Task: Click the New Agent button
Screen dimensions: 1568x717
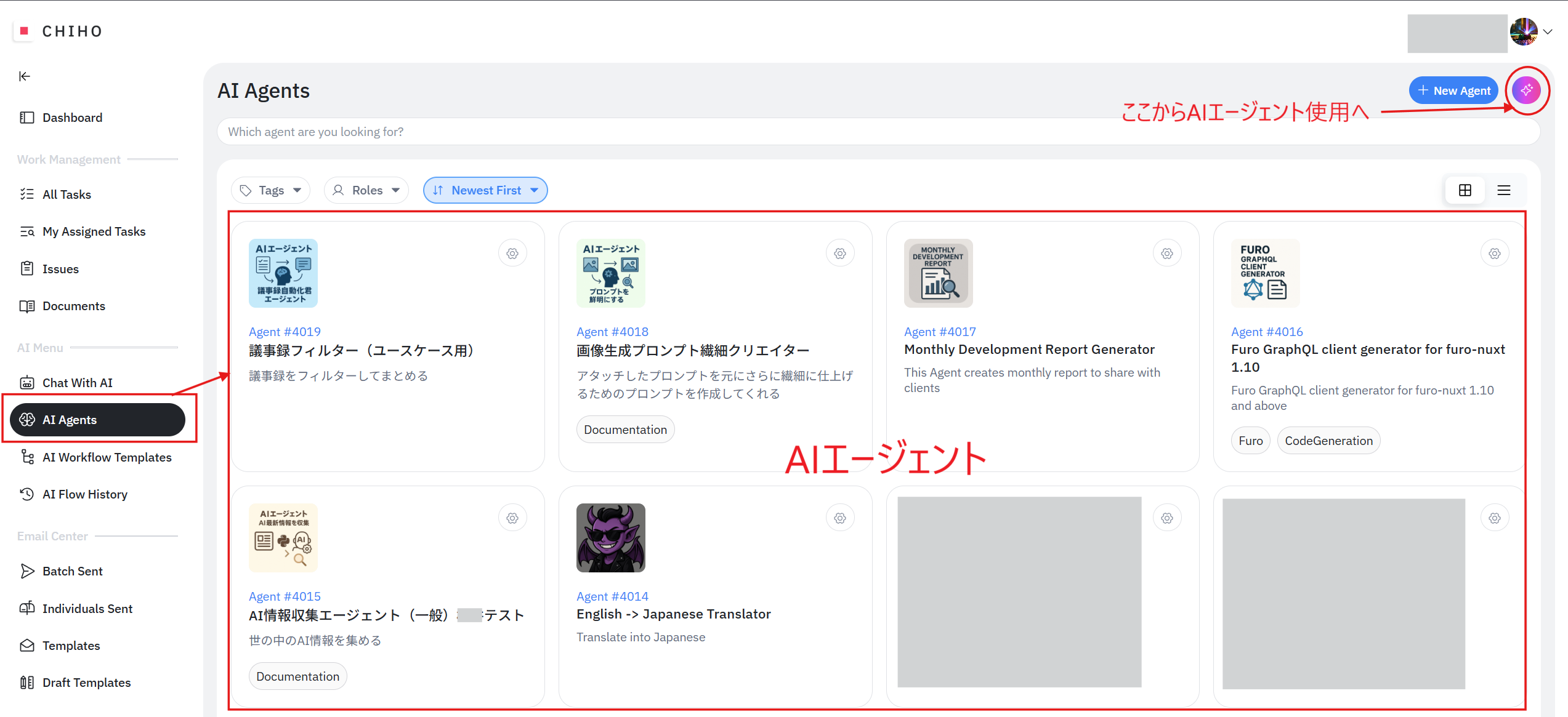Action: coord(1453,90)
